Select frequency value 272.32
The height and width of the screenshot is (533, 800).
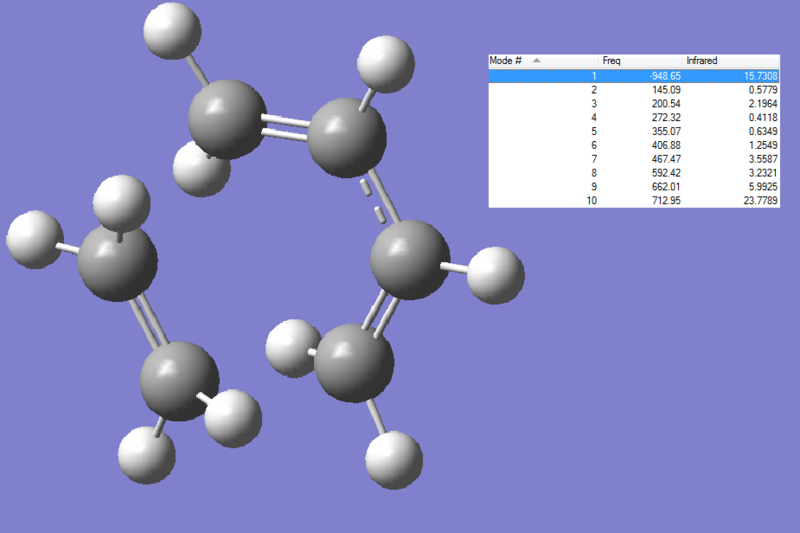click(666, 117)
